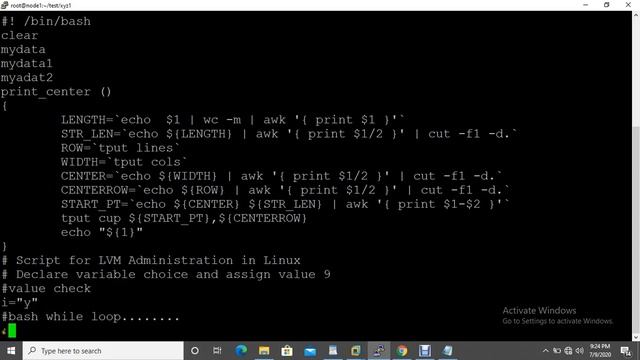Open the notepad-like taskbar app right of Mail
The height and width of the screenshot is (360, 640).
333,351
